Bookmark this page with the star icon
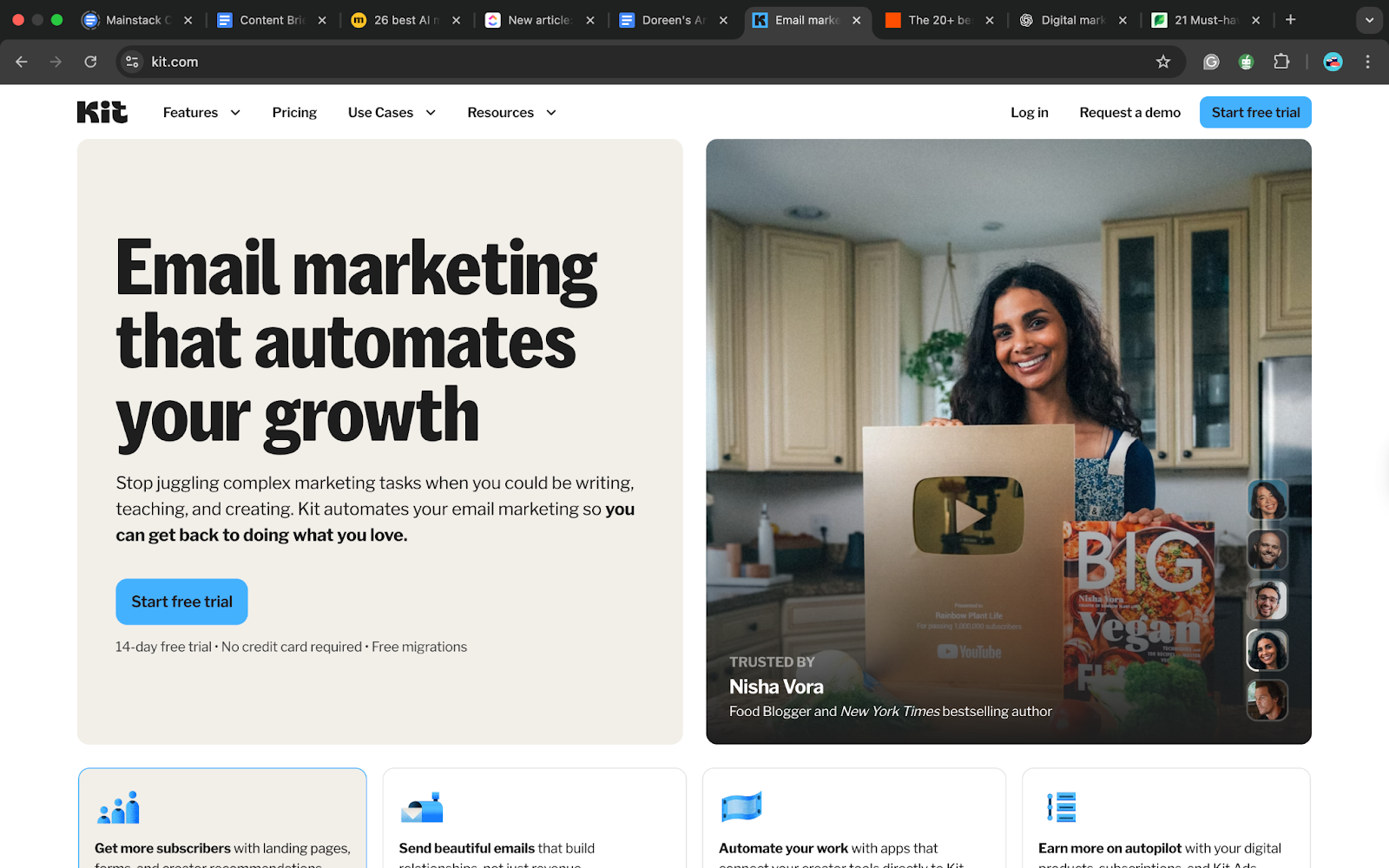 pos(1163,62)
